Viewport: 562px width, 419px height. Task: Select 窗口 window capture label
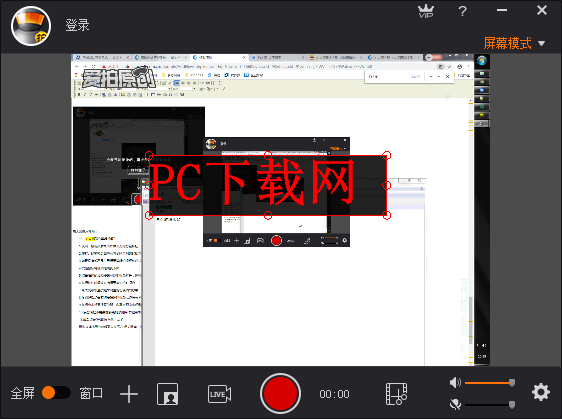click(91, 393)
